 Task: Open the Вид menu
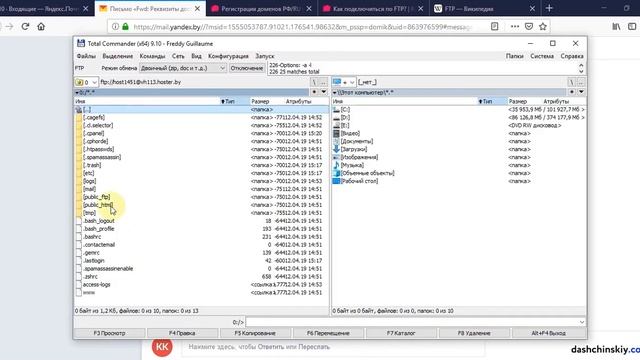(196, 56)
